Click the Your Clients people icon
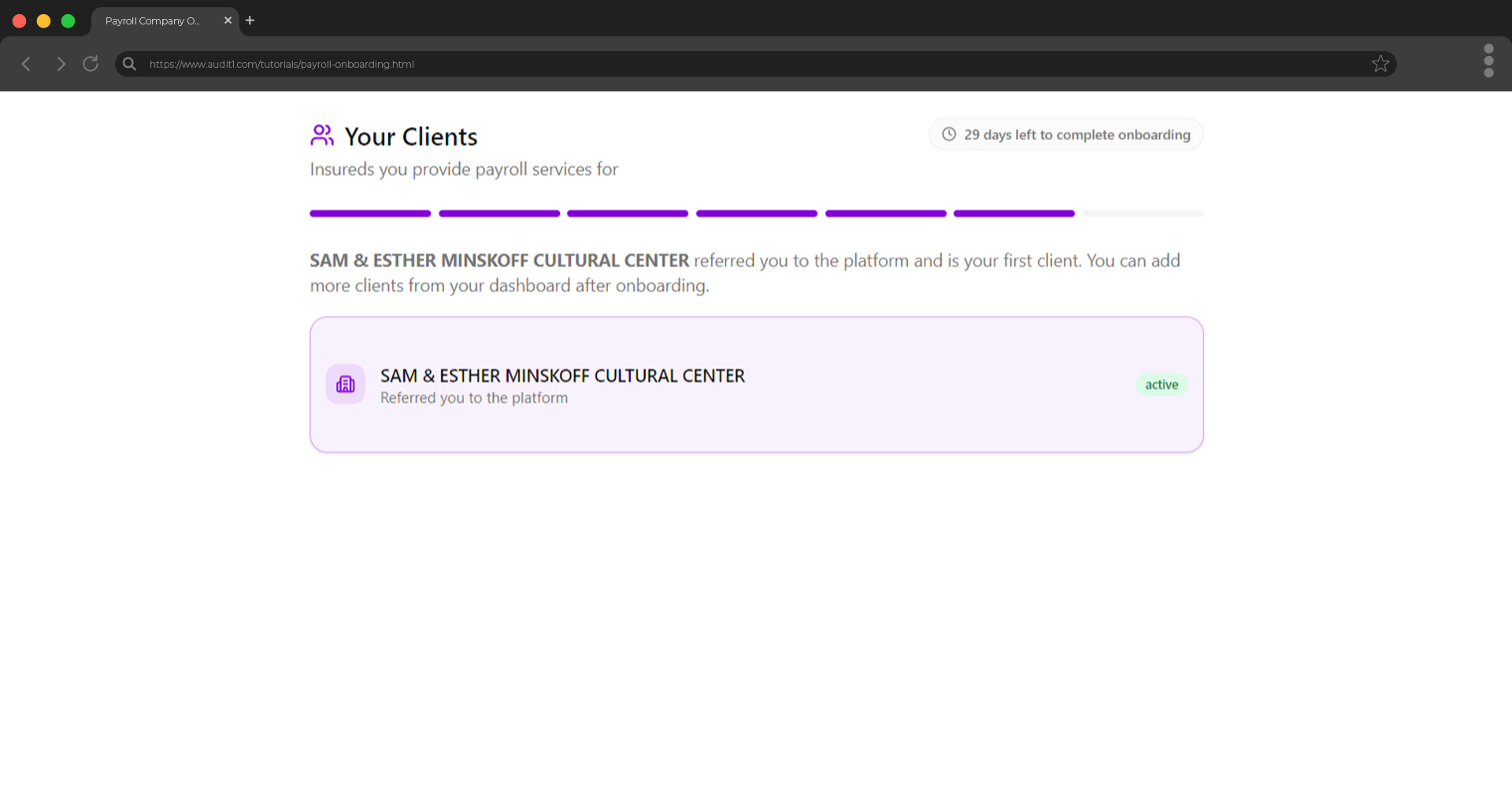Screen dimensions: 1512x788 [x=322, y=135]
